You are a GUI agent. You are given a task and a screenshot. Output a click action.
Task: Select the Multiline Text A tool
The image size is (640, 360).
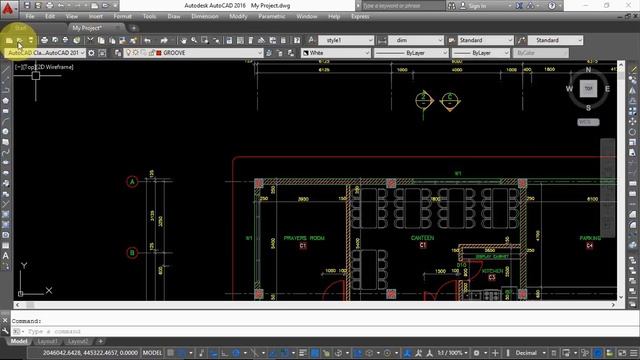click(x=5, y=256)
